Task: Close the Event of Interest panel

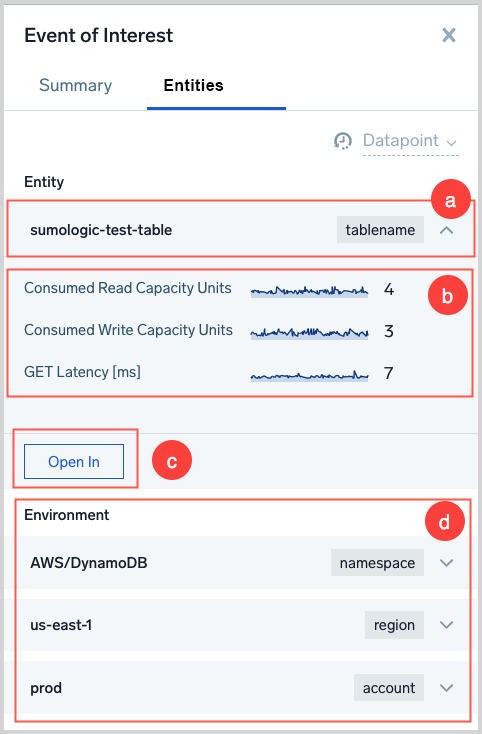Action: coord(448,35)
